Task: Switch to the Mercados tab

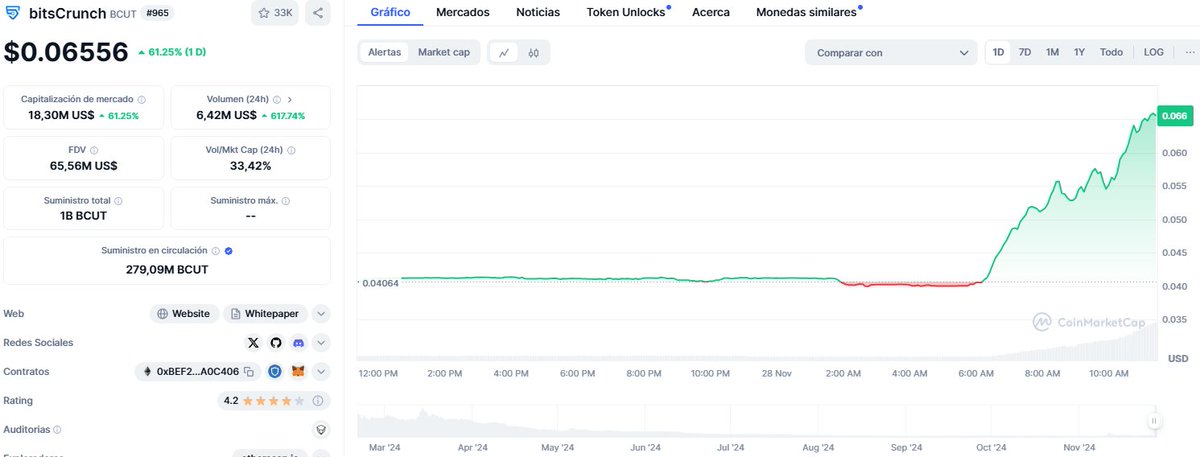Action: 463,13
